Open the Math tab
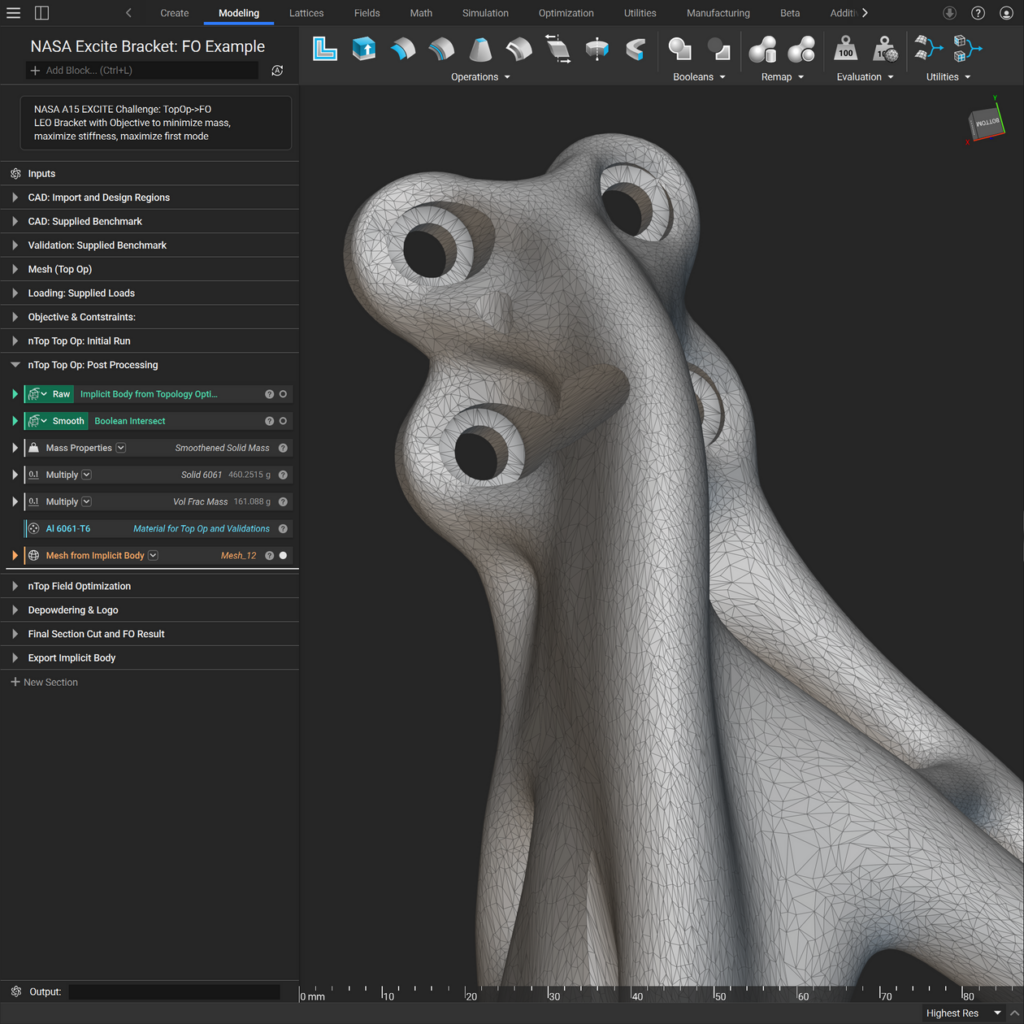 click(421, 13)
